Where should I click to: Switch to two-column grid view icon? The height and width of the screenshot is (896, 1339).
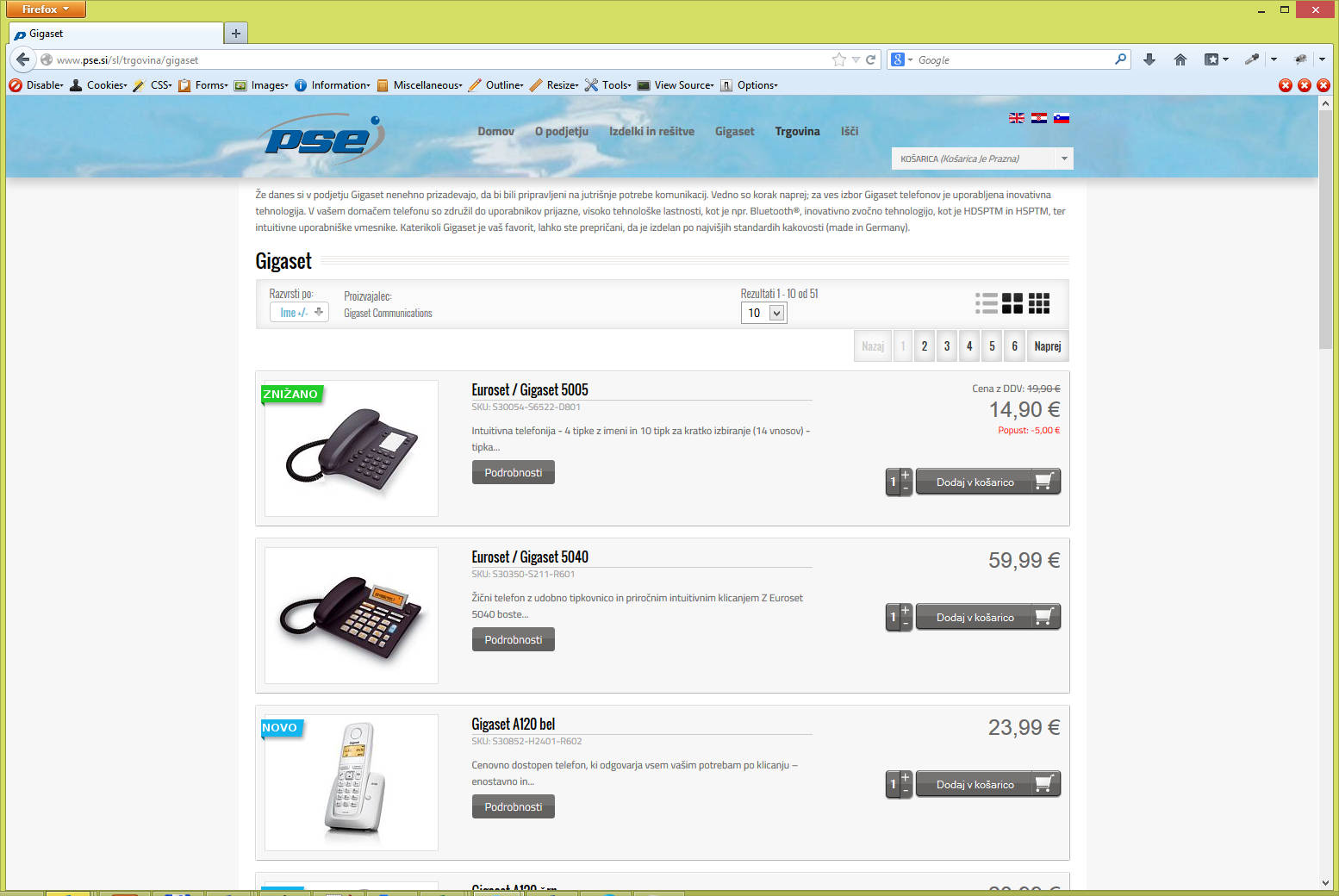point(1012,303)
